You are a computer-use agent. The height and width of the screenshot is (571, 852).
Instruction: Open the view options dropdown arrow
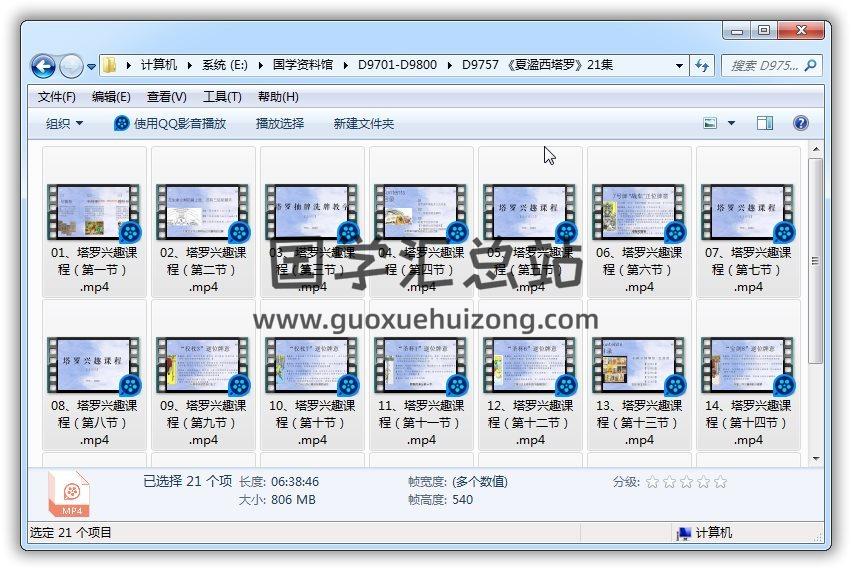tap(731, 123)
